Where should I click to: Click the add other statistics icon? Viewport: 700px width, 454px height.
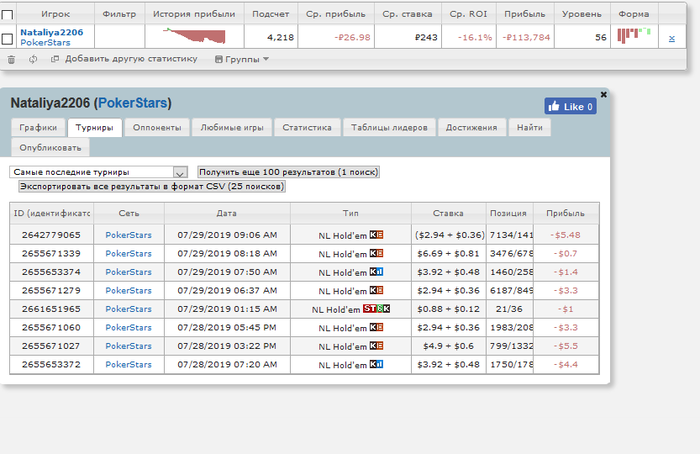[x=55, y=59]
